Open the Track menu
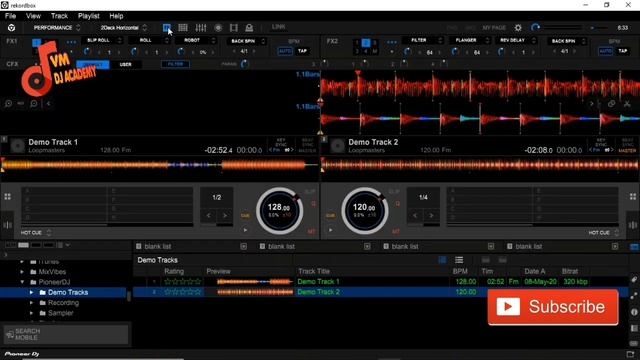The height and width of the screenshot is (360, 640). point(59,16)
